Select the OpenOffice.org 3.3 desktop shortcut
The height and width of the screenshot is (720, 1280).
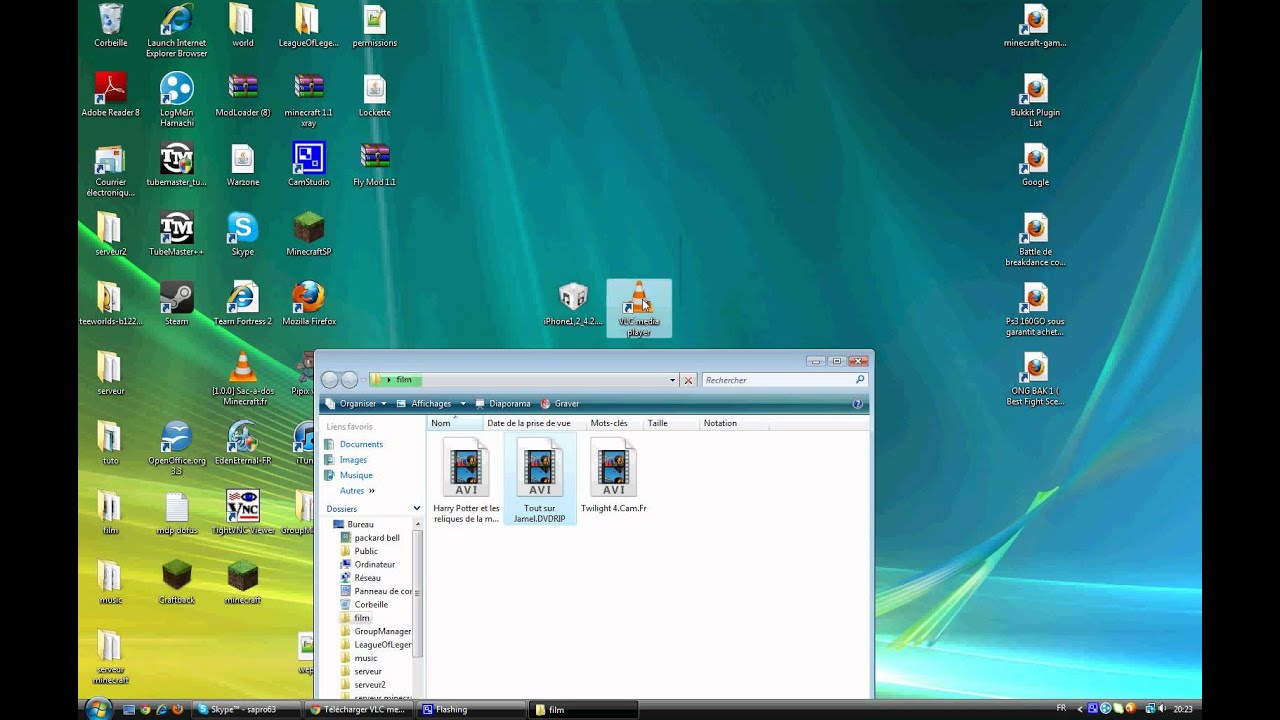click(x=176, y=448)
